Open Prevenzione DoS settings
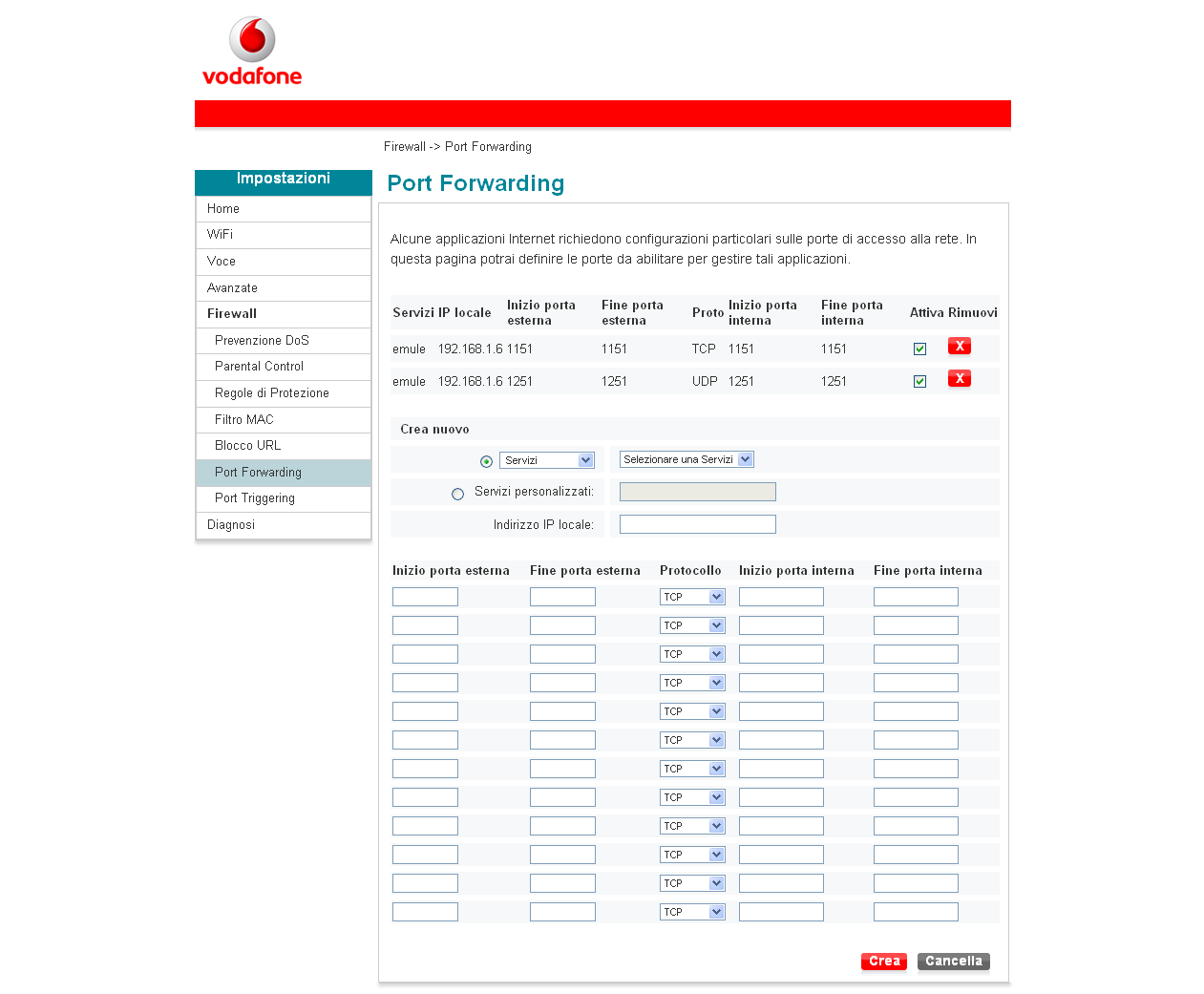 pyautogui.click(x=284, y=341)
